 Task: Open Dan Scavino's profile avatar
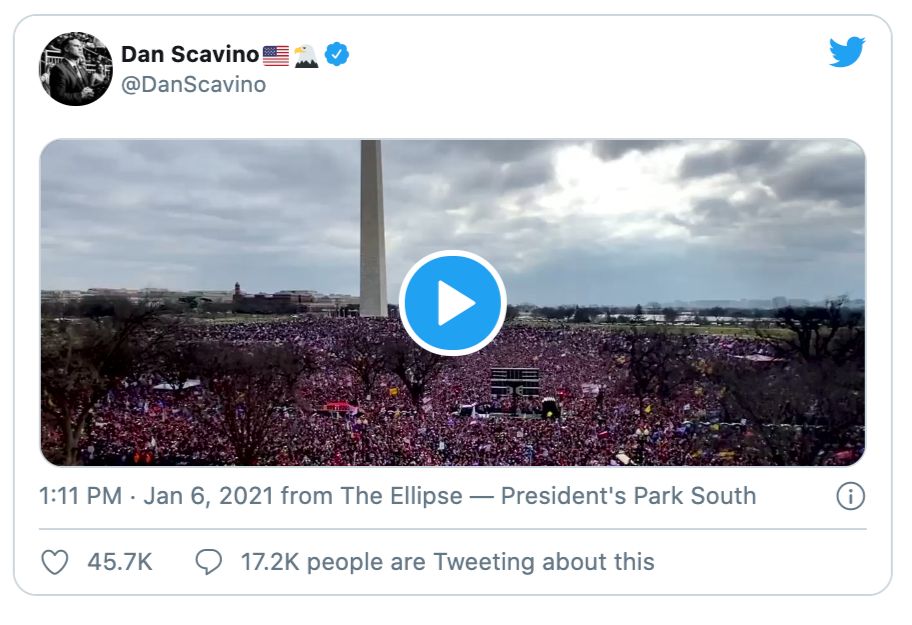click(76, 69)
